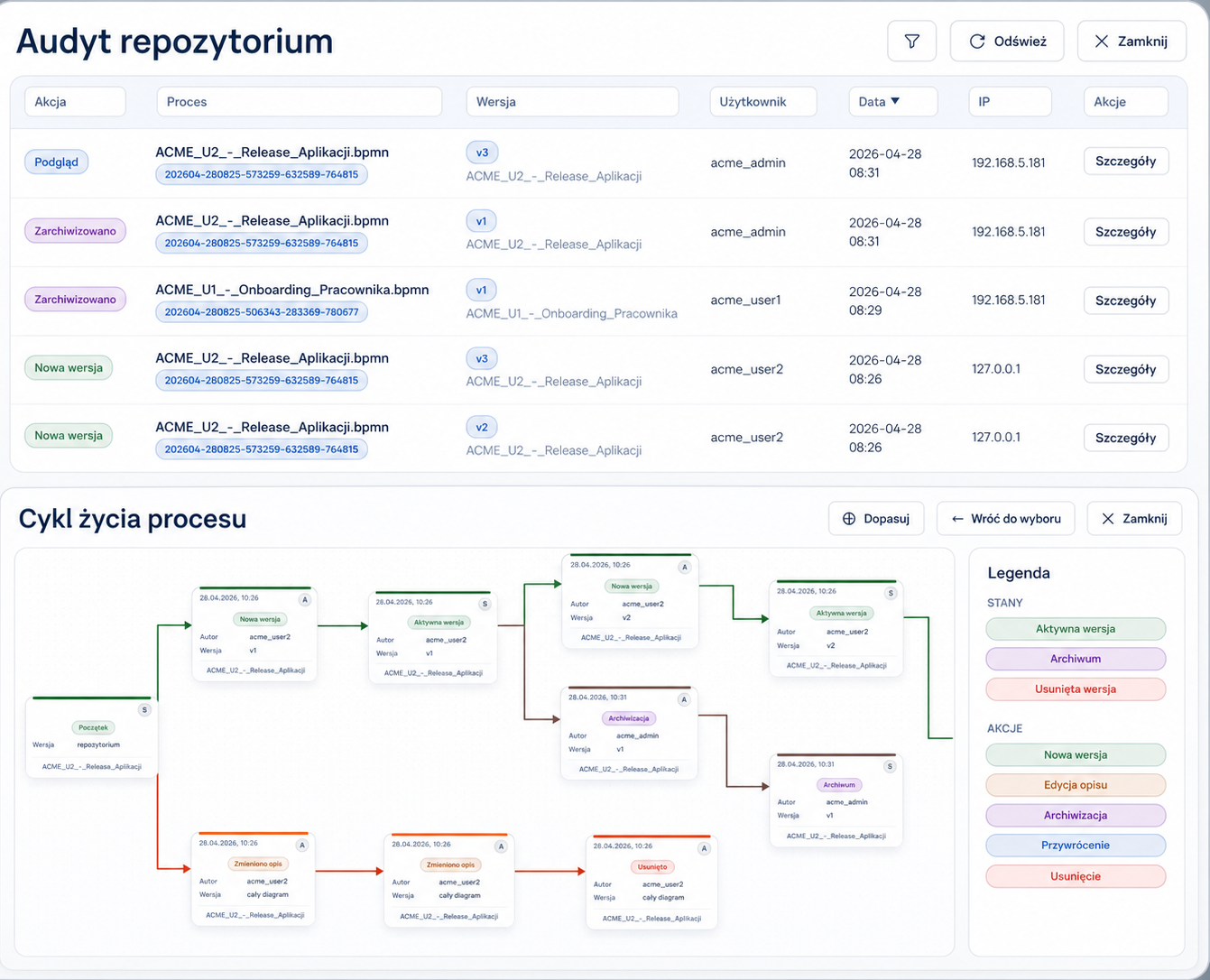The image size is (1210, 980).
Task: Click the timestamp 2026-04-28 08:29
Action: [885, 300]
